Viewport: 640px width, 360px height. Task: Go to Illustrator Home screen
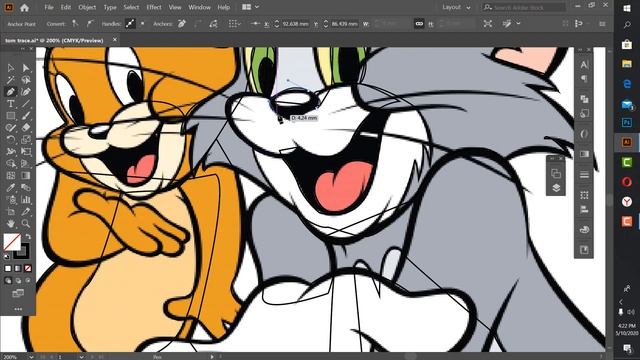pyautogui.click(x=24, y=7)
